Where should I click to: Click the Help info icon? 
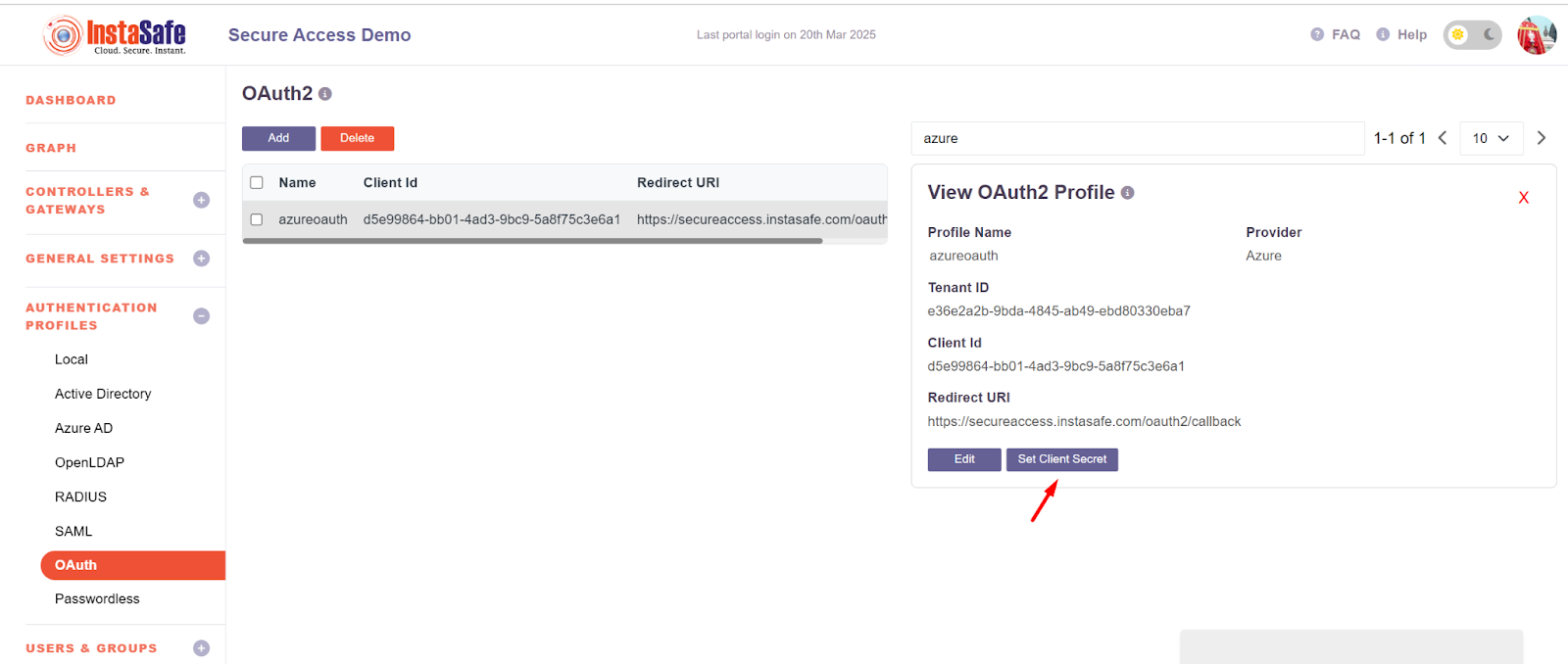click(1383, 34)
